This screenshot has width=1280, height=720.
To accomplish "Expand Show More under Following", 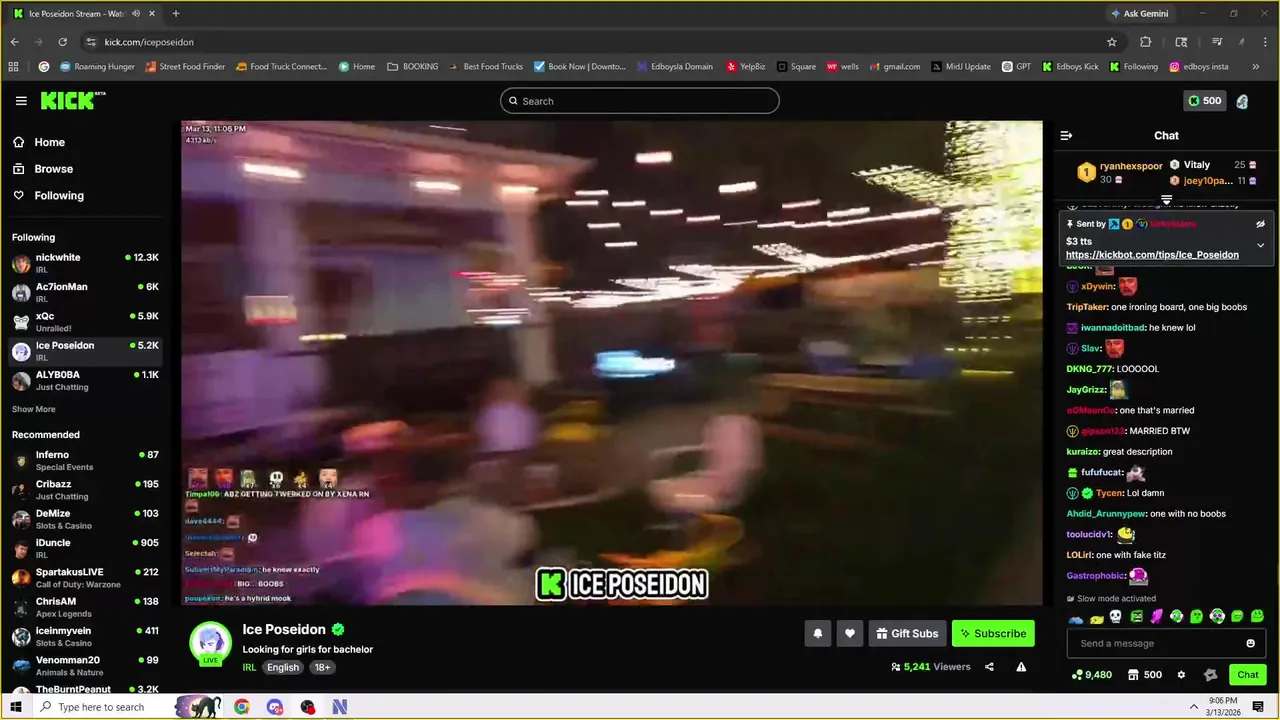I will [x=34, y=409].
